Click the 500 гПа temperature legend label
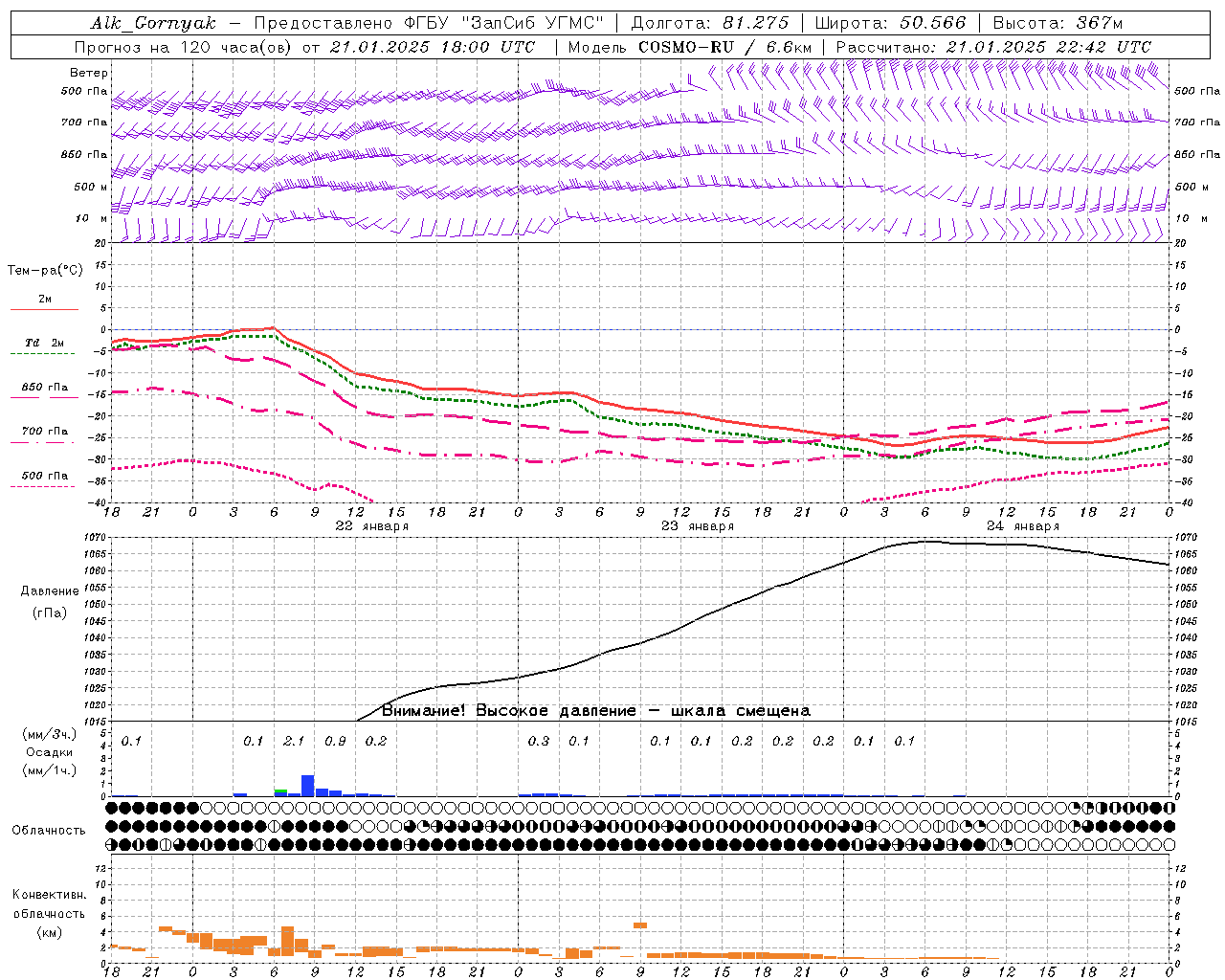The image size is (1225, 980). 45,476
